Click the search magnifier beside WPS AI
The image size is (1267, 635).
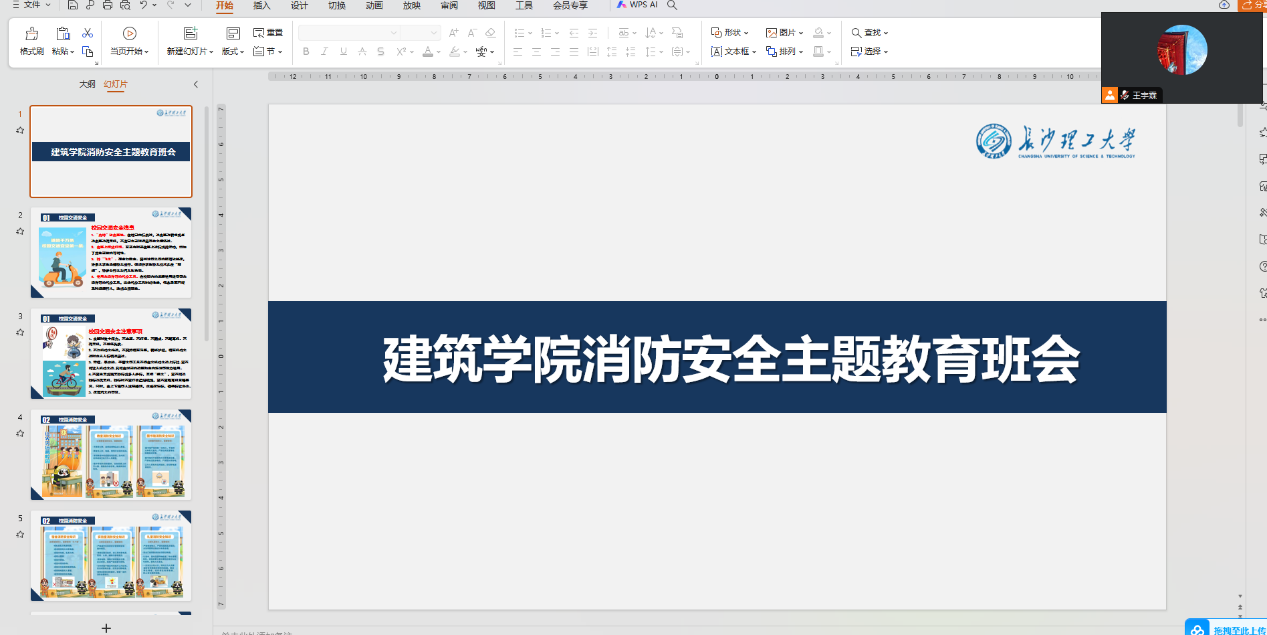coord(672,5)
